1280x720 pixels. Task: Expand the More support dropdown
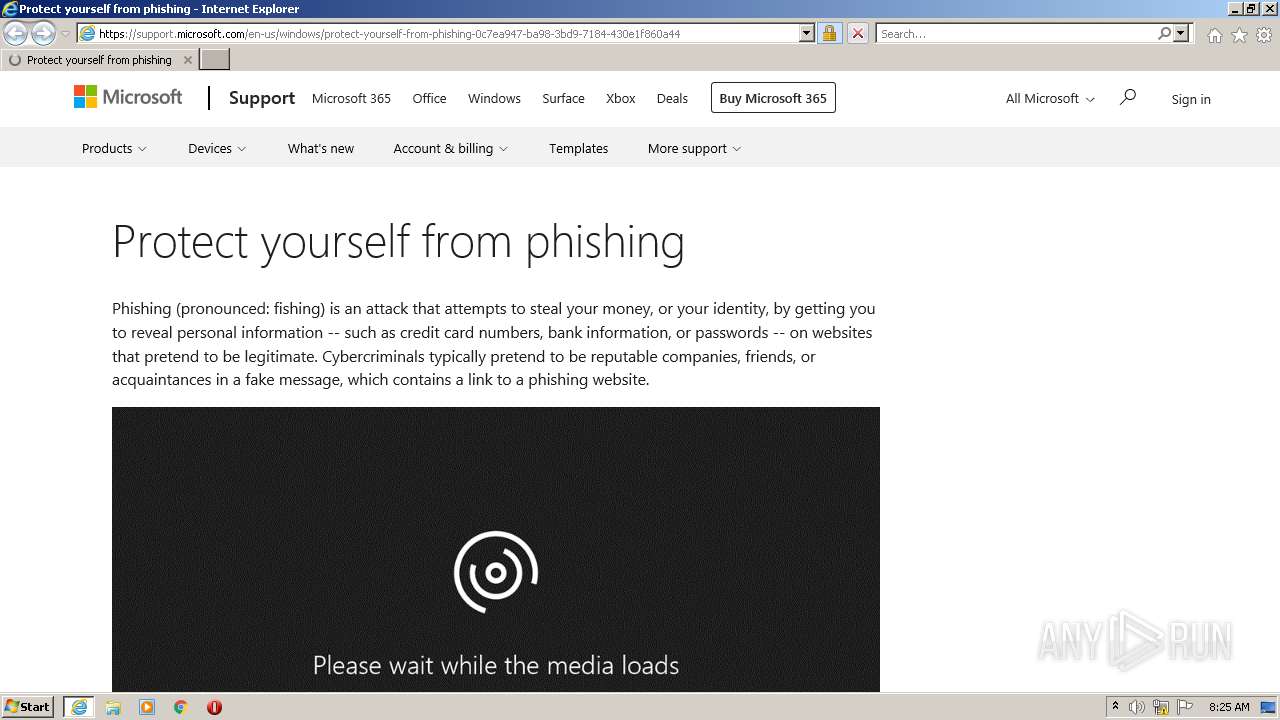pyautogui.click(x=694, y=148)
